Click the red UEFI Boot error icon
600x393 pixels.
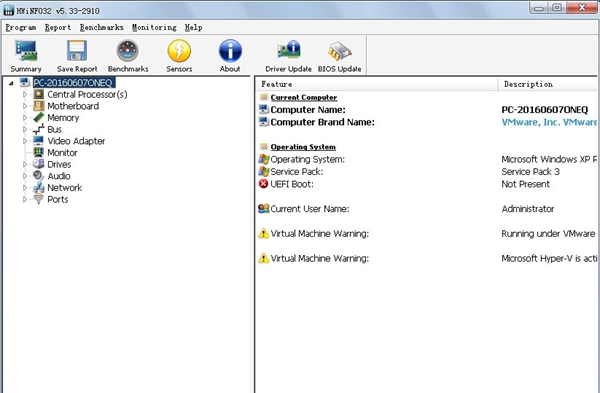(263, 184)
